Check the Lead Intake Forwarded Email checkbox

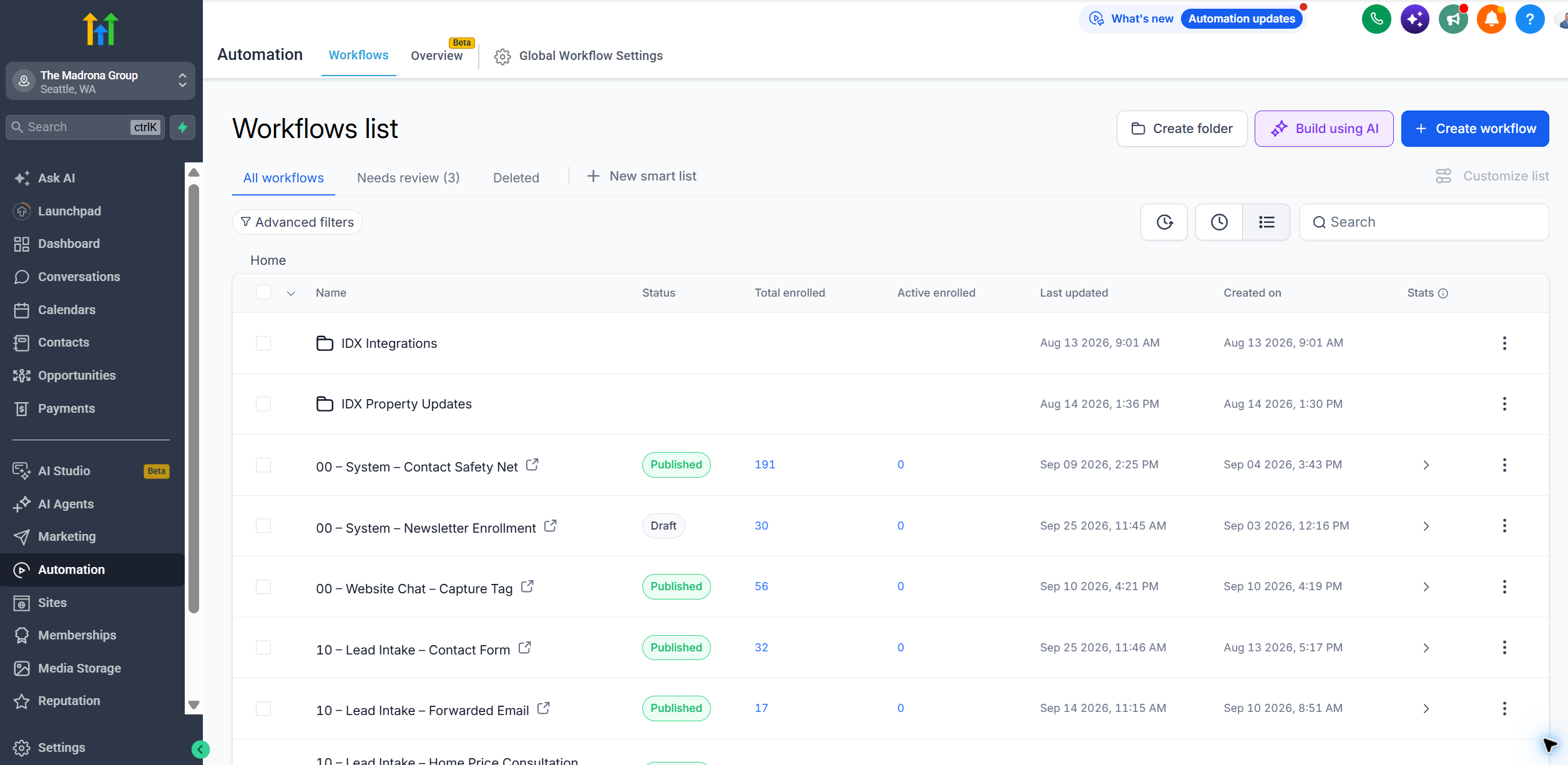point(263,709)
